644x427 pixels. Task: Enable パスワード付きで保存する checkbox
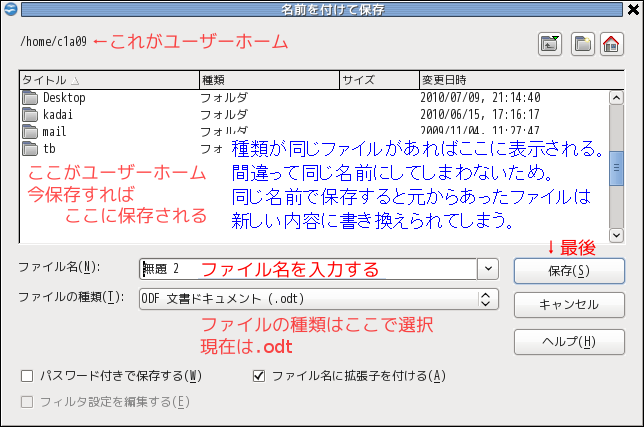point(27,376)
